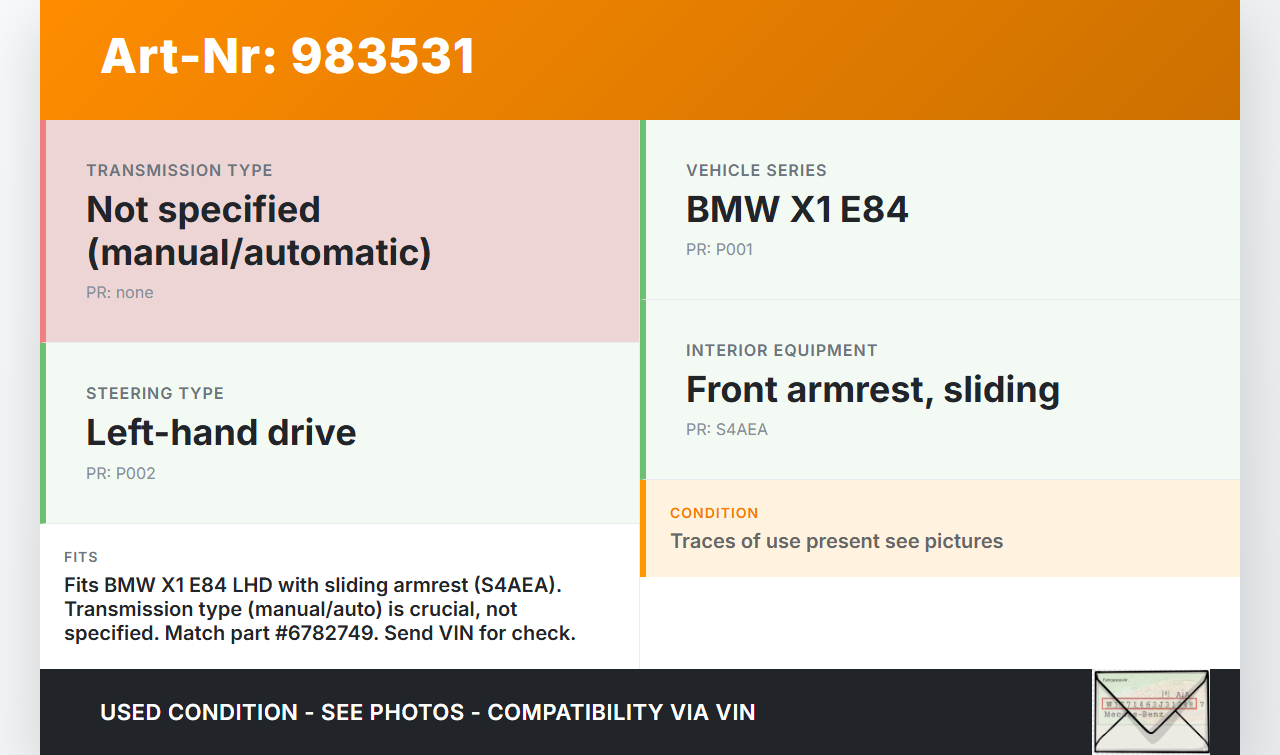Click the PR: S4AEA code
Image resolution: width=1280 pixels, height=755 pixels.
(x=727, y=430)
